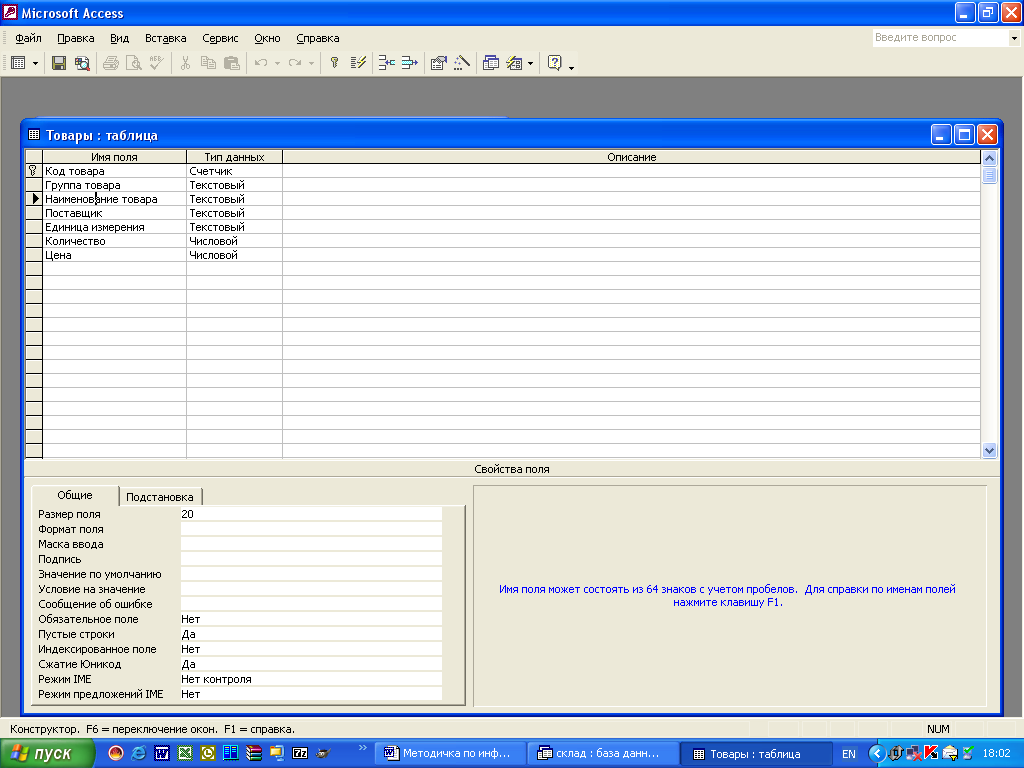Screen dimensions: 1024x768
Task: Open the Сервис menu
Action: (x=220, y=38)
